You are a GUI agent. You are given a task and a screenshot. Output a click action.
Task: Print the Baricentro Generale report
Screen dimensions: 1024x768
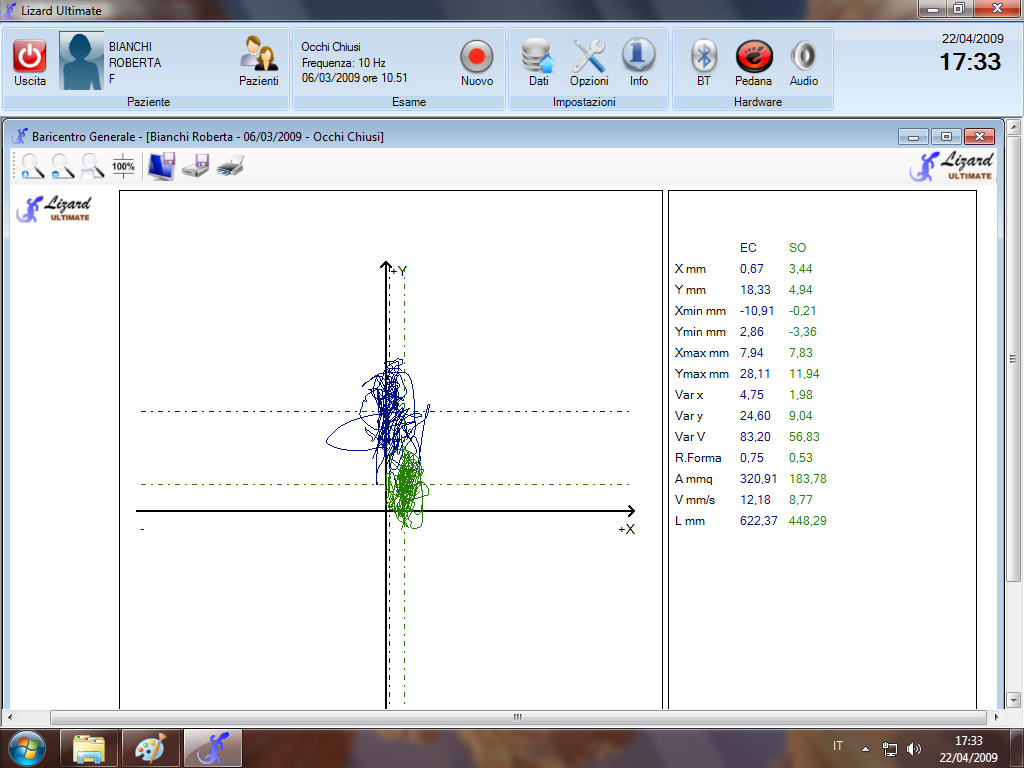pyautogui.click(x=230, y=166)
